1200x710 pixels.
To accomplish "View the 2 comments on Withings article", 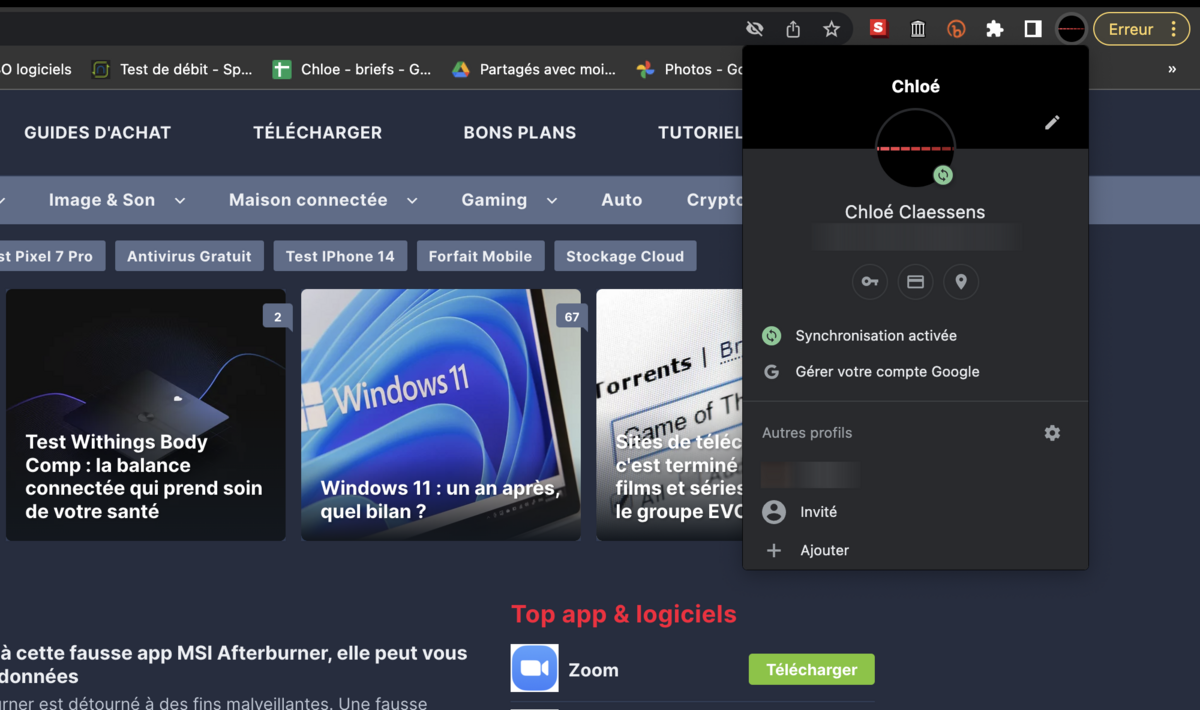I will pyautogui.click(x=277, y=317).
